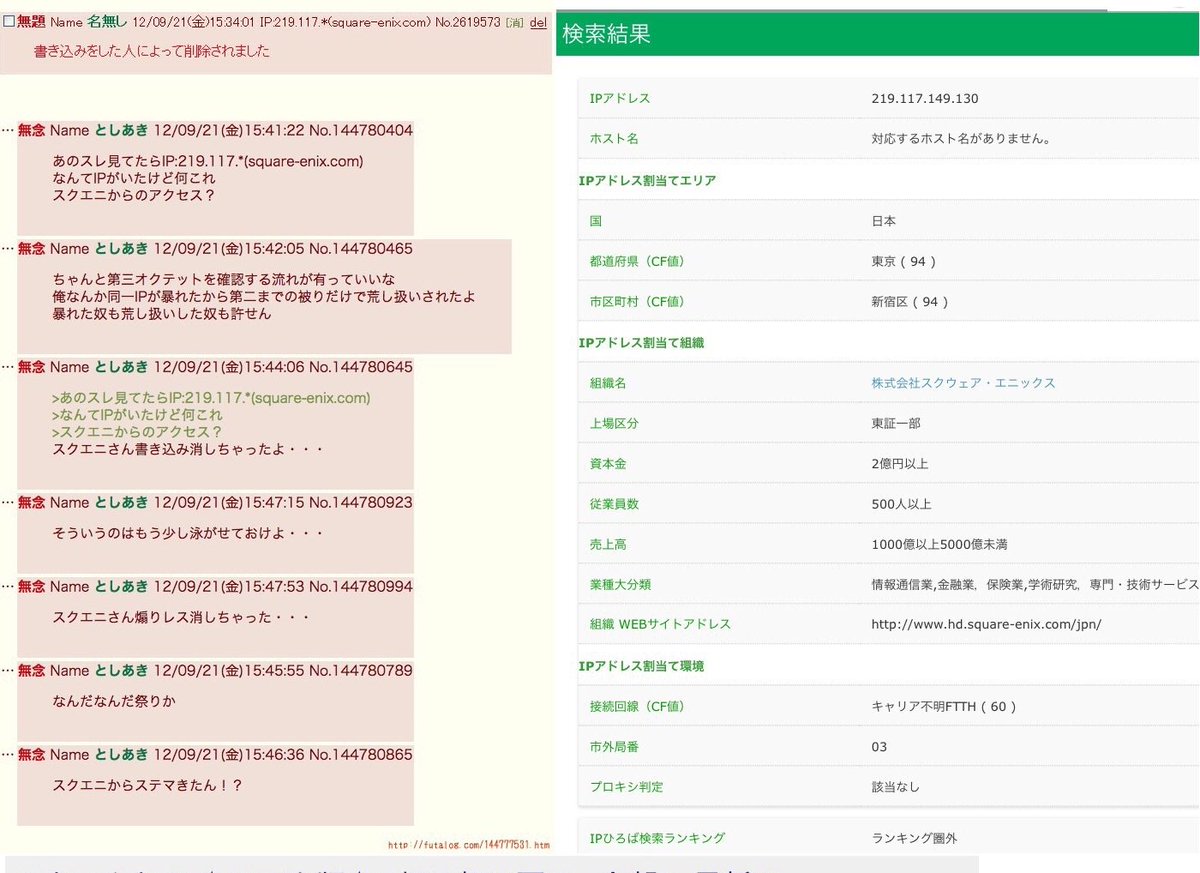Click post number No.144780994
This screenshot has height=873, width=1200.
[x=361, y=586]
